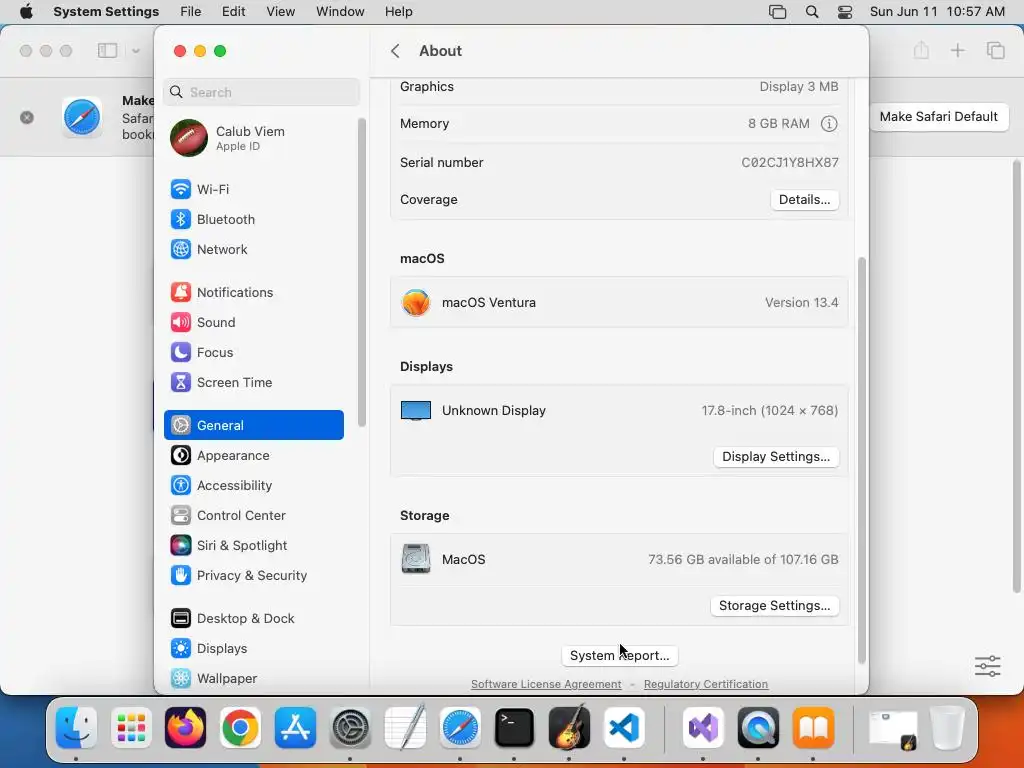Open Books app from the Dock
The height and width of the screenshot is (768, 1024).
click(x=813, y=728)
